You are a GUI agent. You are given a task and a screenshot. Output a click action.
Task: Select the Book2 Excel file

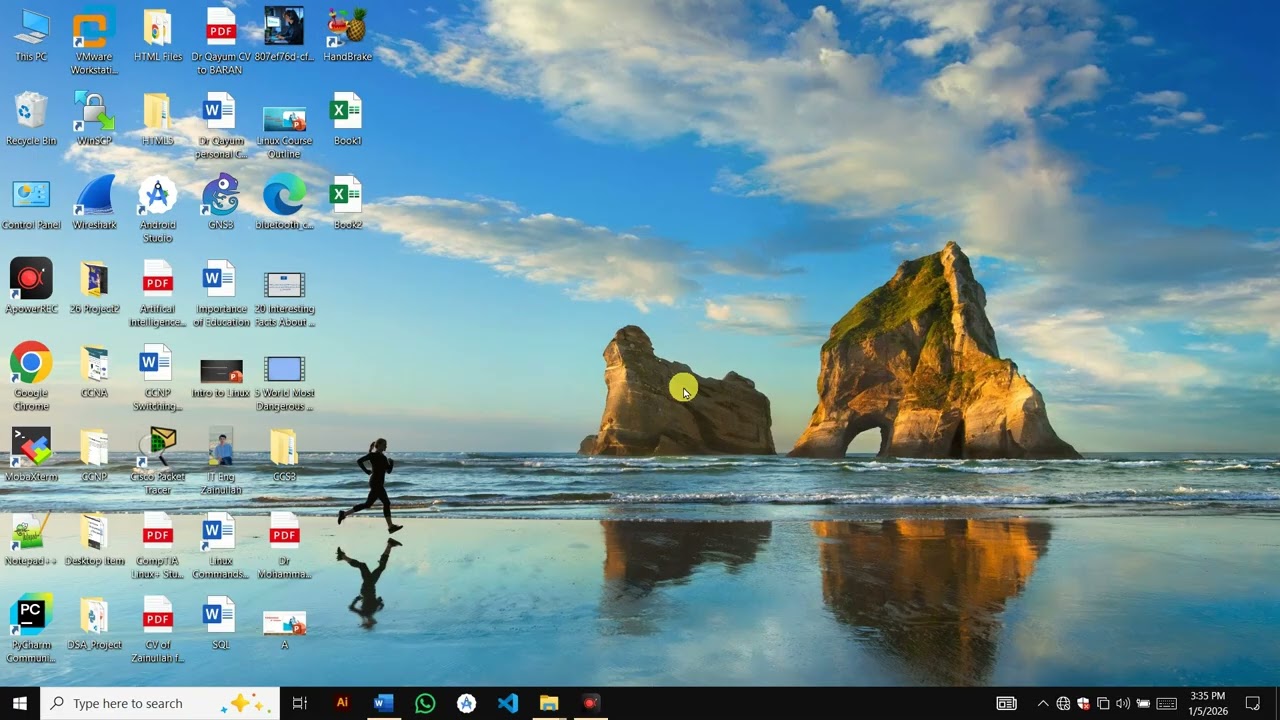[347, 203]
